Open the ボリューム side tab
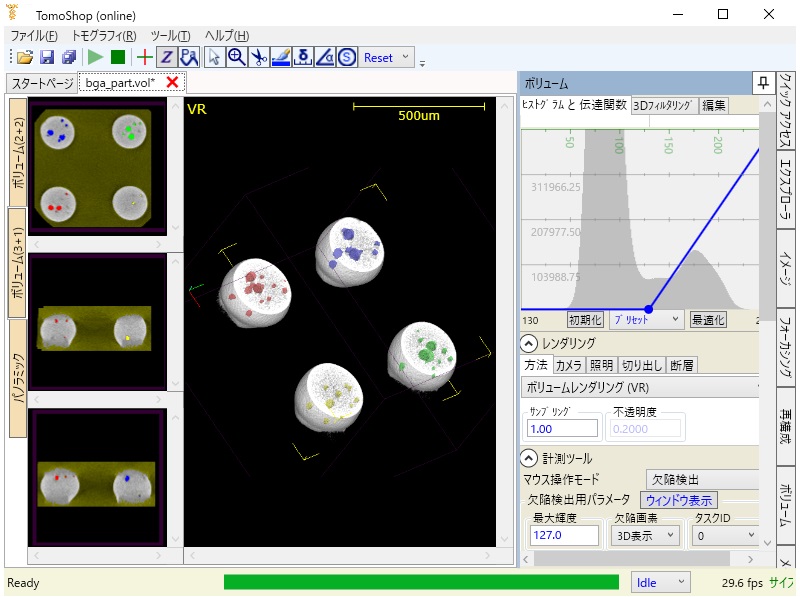The image size is (800, 597). point(786,506)
